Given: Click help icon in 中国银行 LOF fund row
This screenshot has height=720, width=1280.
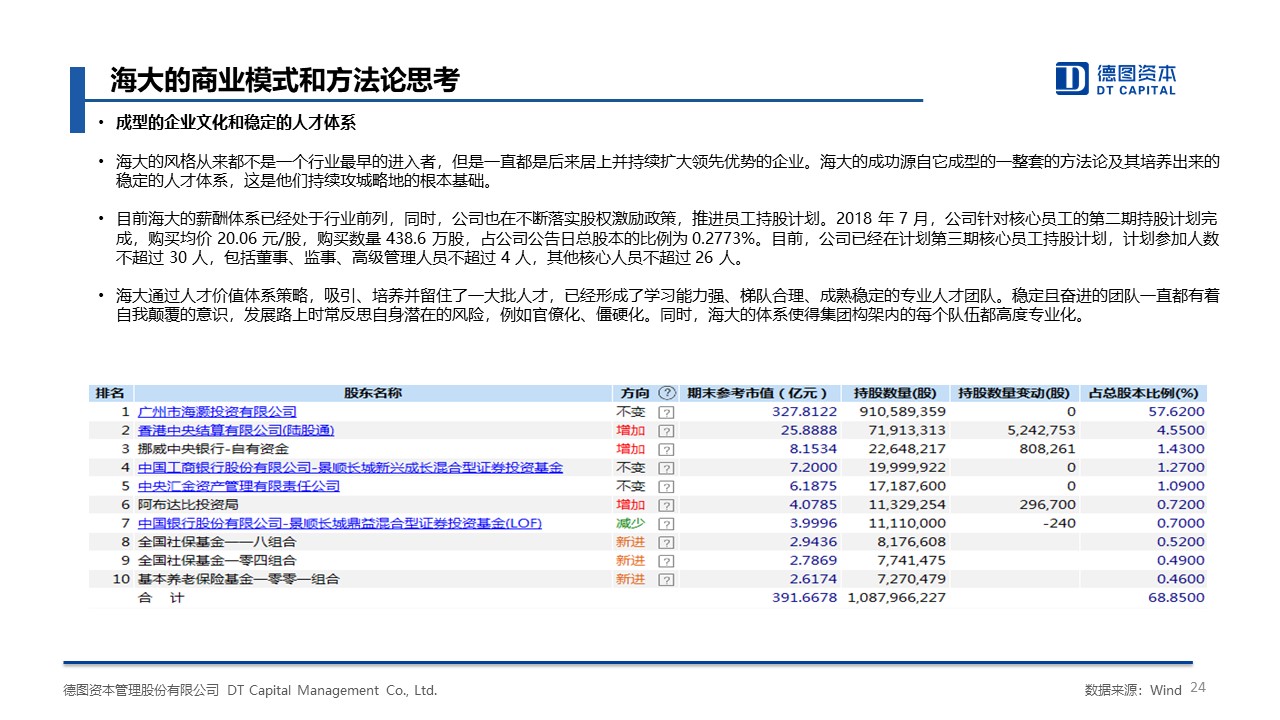Looking at the screenshot, I should coord(667,523).
